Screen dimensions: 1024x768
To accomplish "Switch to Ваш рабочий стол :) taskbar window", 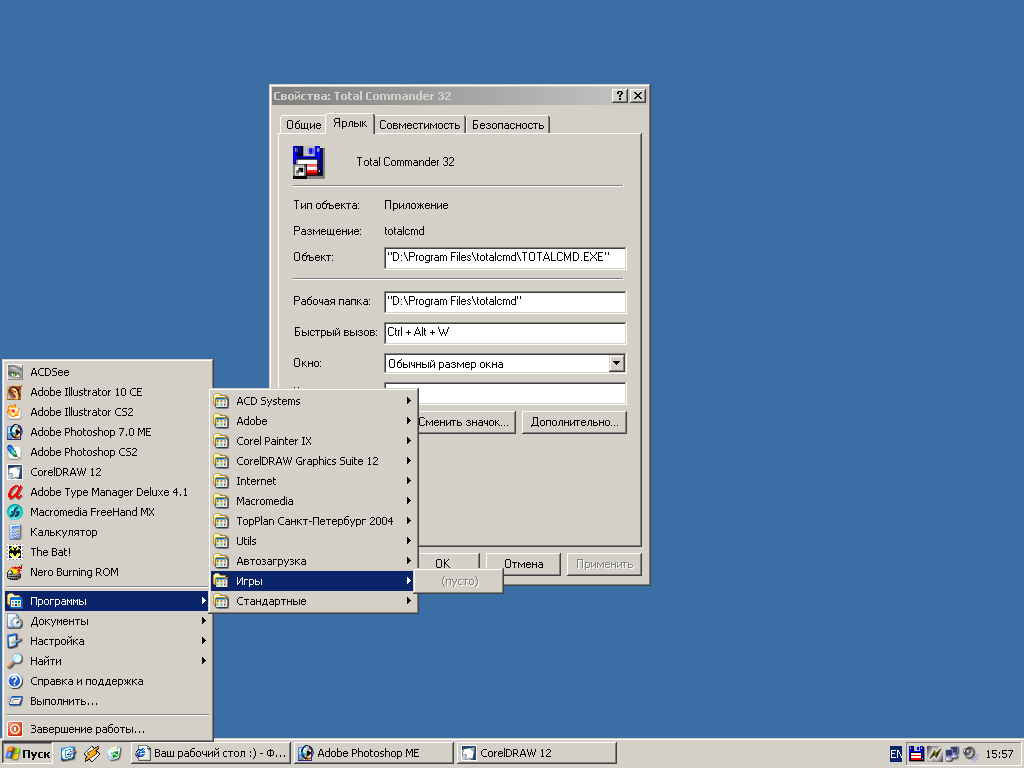I will point(210,754).
